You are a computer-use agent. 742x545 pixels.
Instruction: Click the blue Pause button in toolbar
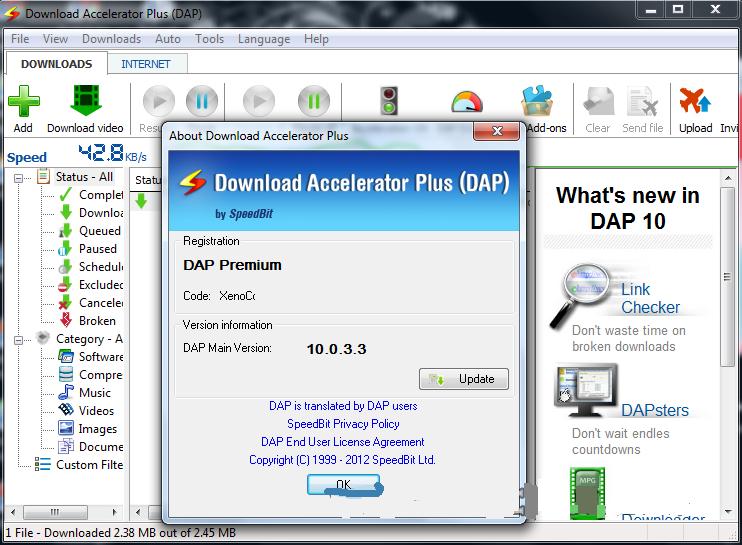pyautogui.click(x=202, y=101)
